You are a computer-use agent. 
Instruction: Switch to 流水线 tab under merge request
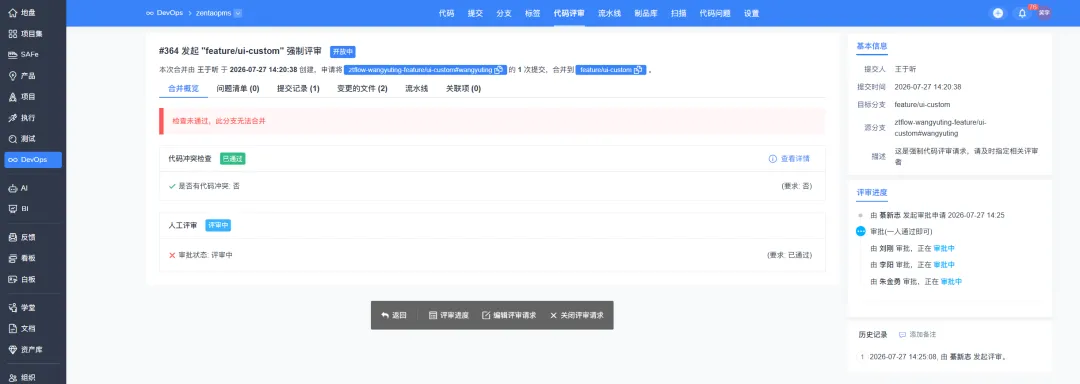[x=417, y=89]
